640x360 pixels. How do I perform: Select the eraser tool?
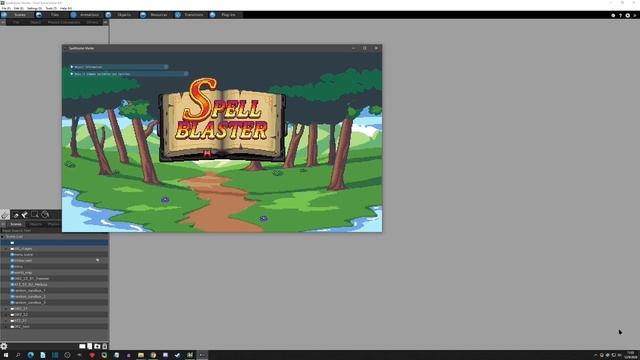pos(16,215)
